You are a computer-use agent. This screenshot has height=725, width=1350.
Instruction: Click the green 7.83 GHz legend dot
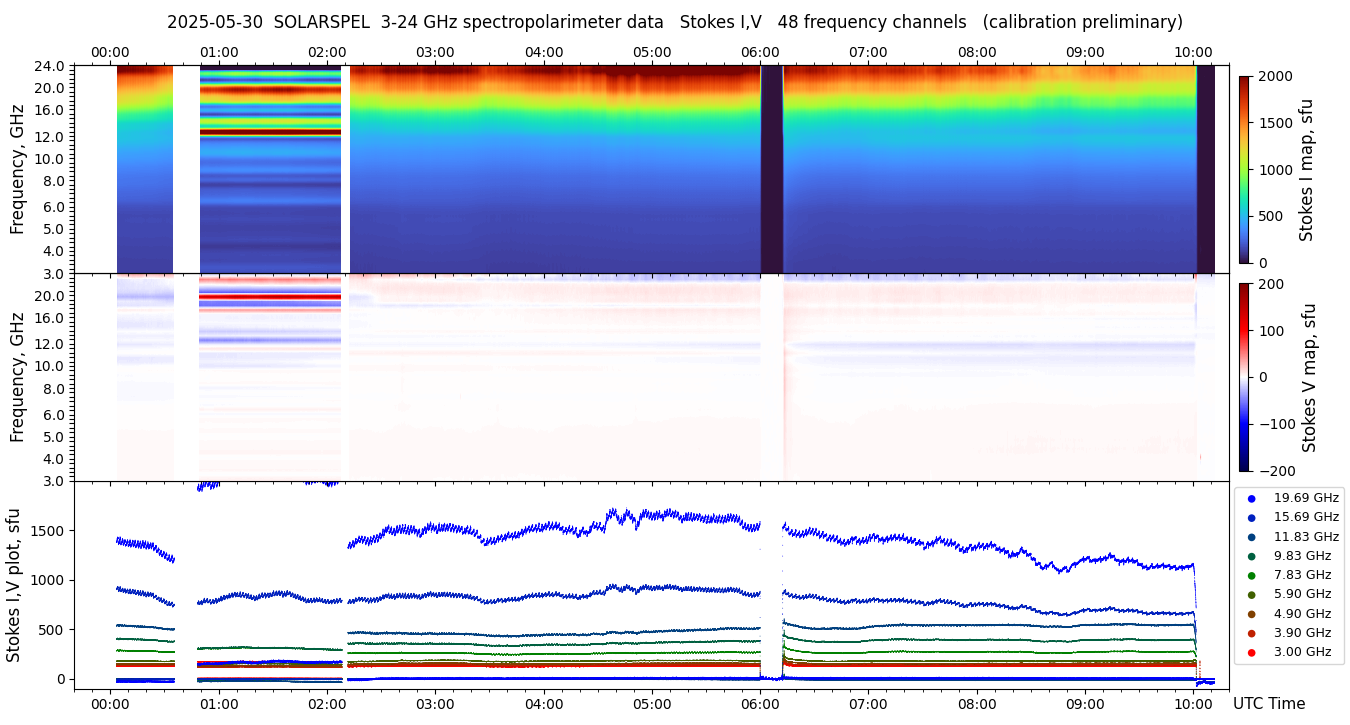[x=1251, y=575]
